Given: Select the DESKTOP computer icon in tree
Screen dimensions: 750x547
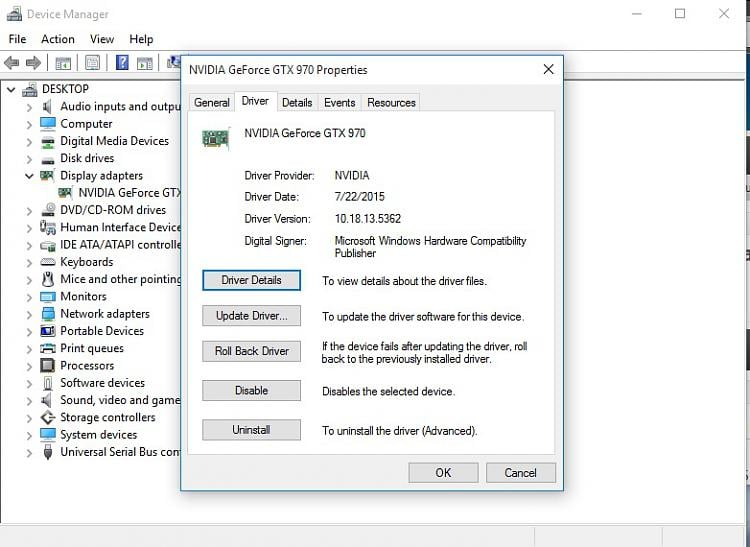Looking at the screenshot, I should point(30,89).
